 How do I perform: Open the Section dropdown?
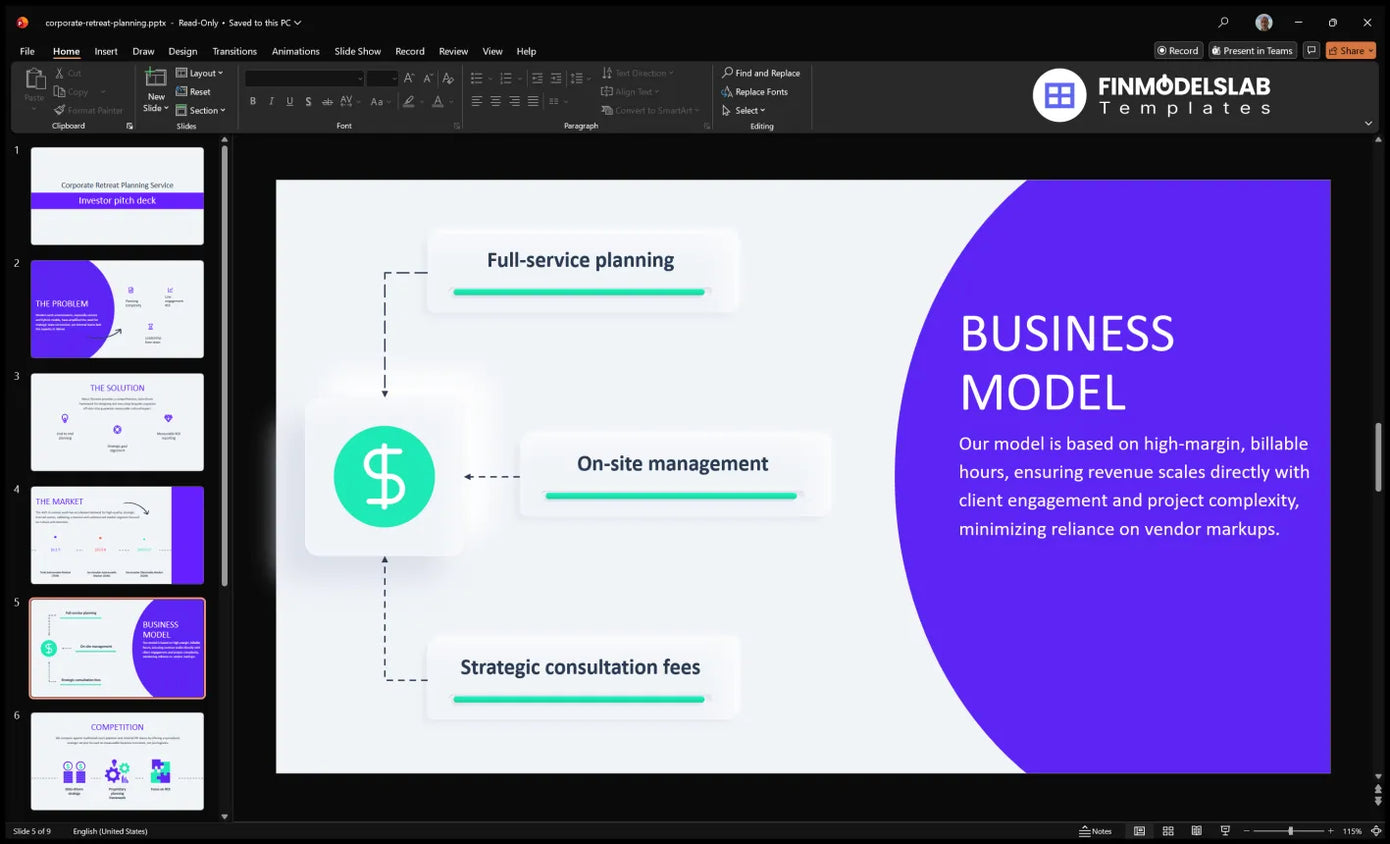201,110
